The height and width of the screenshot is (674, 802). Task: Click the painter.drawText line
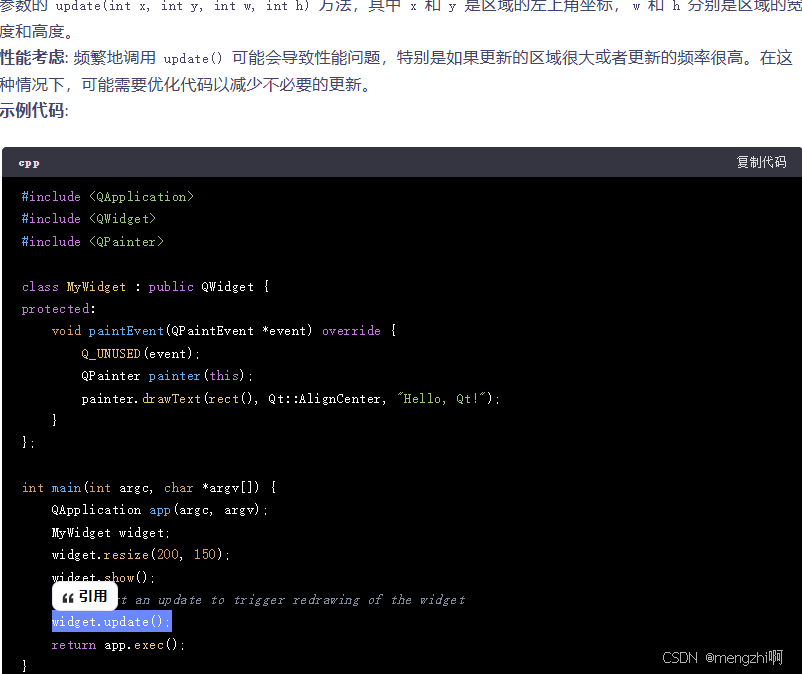click(x=290, y=398)
